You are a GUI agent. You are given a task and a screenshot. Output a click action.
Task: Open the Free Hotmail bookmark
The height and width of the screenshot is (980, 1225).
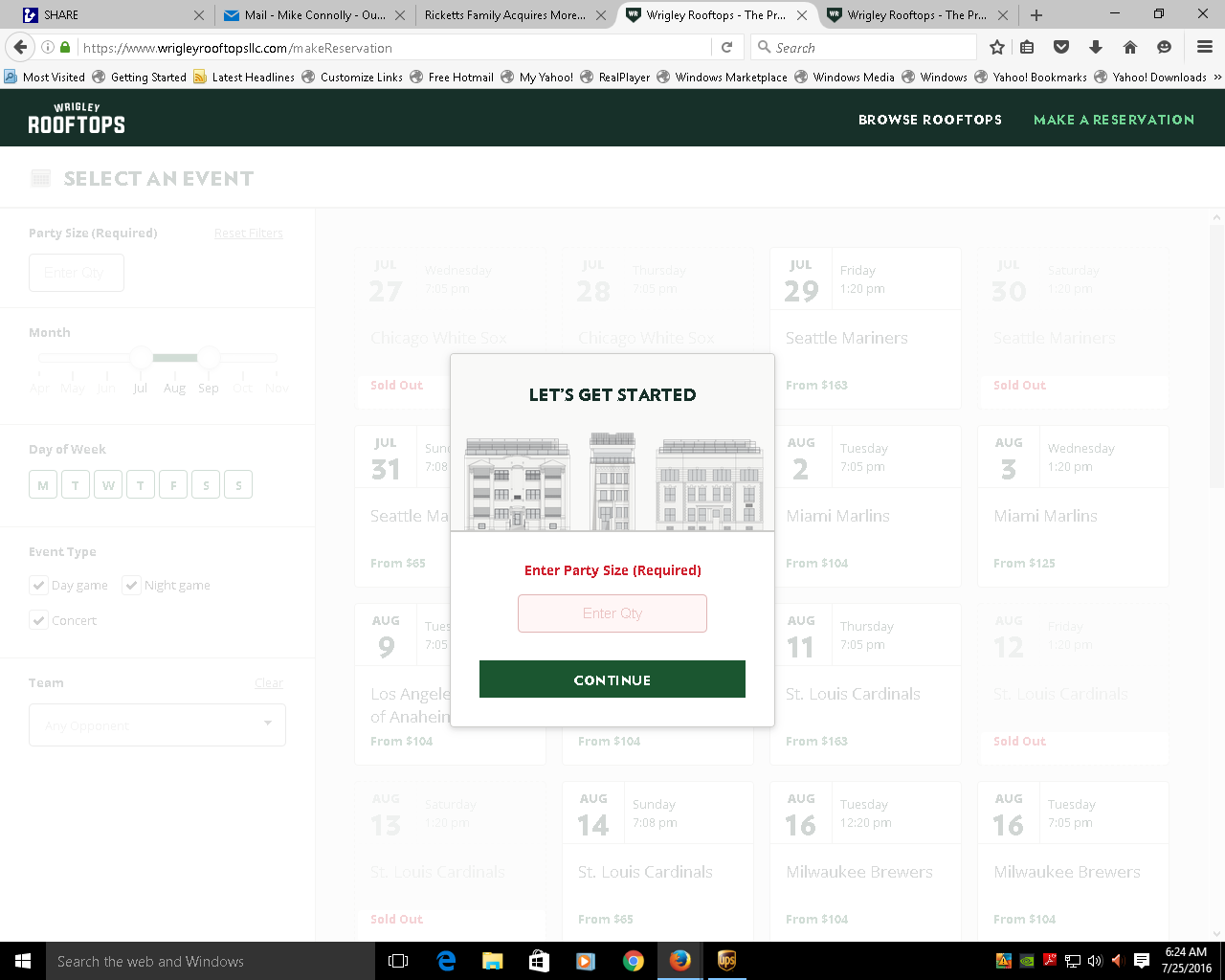pos(452,77)
